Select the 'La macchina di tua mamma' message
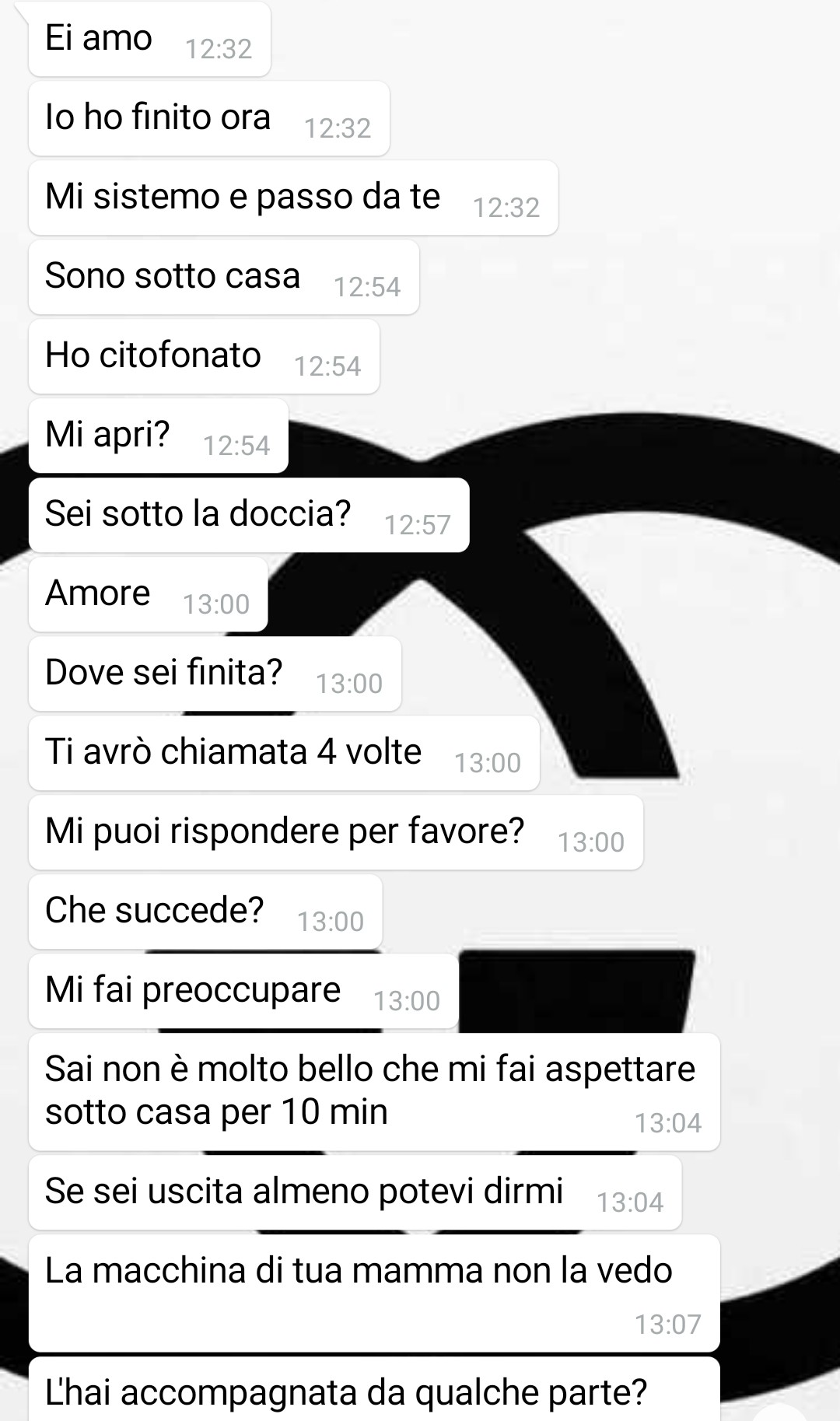The height and width of the screenshot is (1421, 840). click(374, 1293)
